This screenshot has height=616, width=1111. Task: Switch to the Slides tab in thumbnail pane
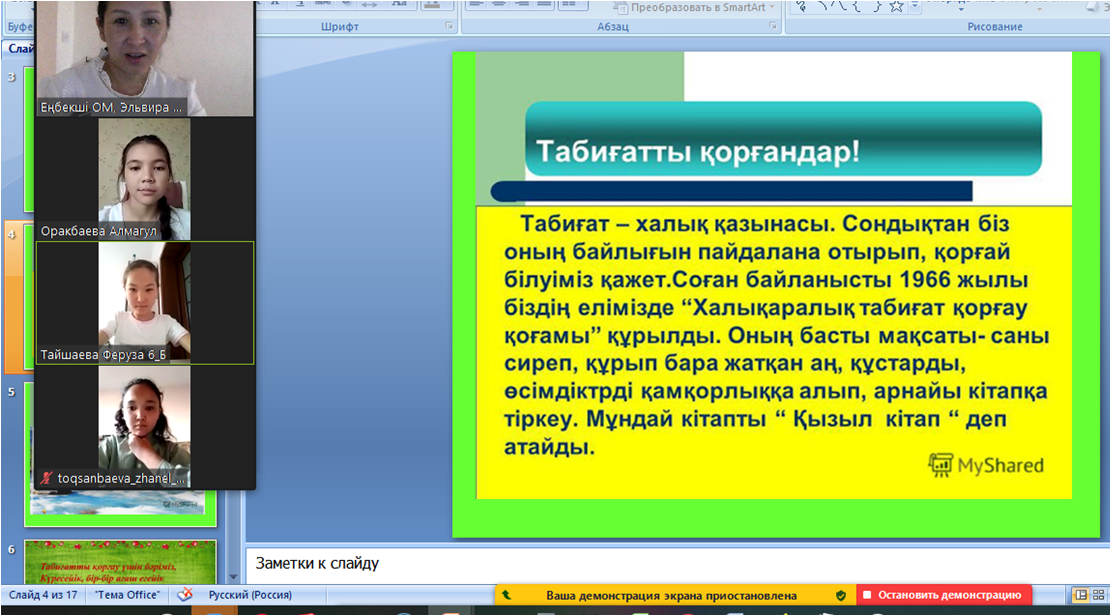tap(18, 48)
